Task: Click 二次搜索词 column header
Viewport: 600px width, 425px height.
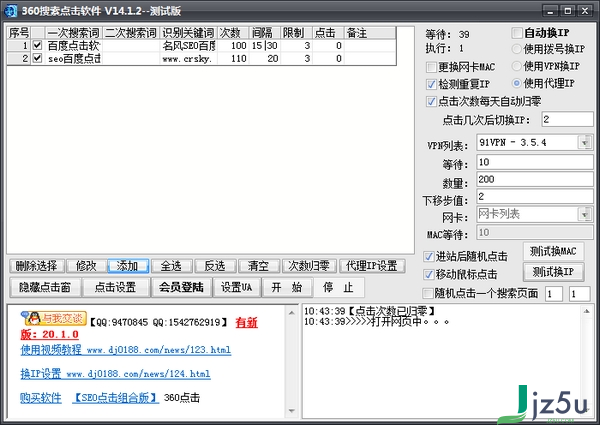Action: click(x=131, y=33)
